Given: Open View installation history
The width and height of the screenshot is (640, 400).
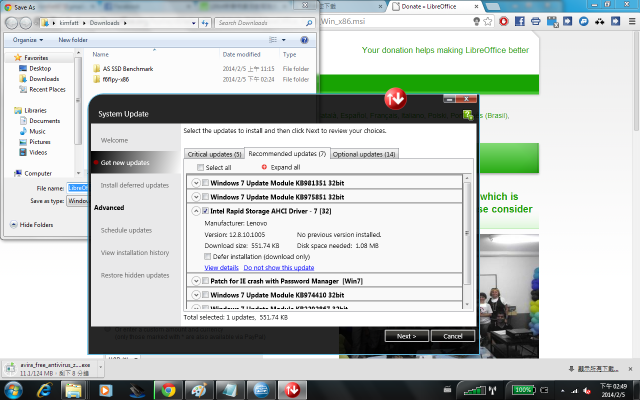Looking at the screenshot, I should pos(135,253).
